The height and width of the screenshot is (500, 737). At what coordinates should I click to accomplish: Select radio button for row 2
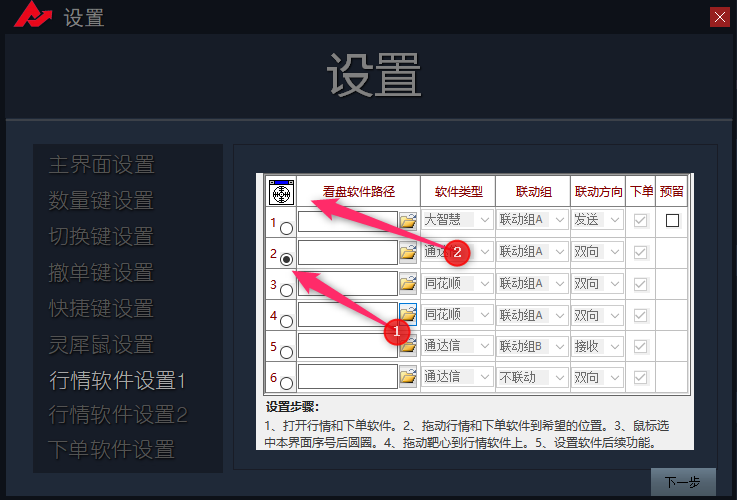pyautogui.click(x=286, y=259)
